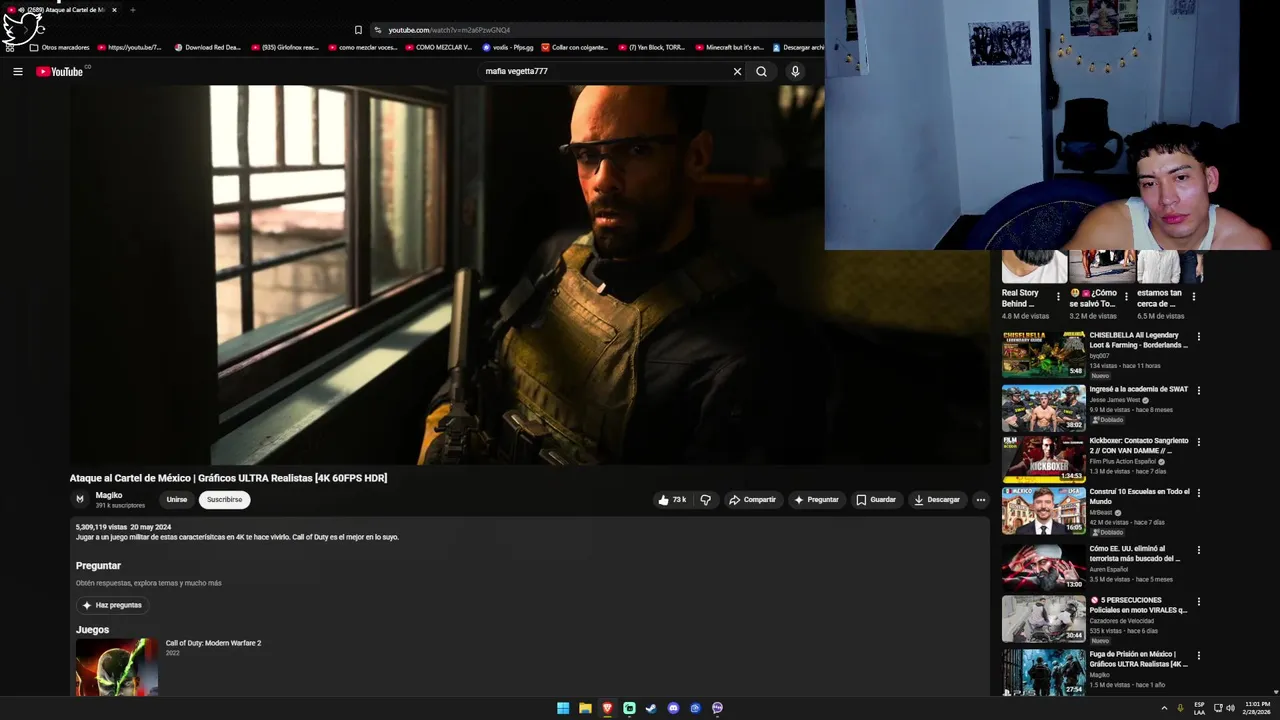Image resolution: width=1280 pixels, height=720 pixels.
Task: Open Call of Duty: Modern Warfare 2 game card
Action: pyautogui.click(x=116, y=666)
